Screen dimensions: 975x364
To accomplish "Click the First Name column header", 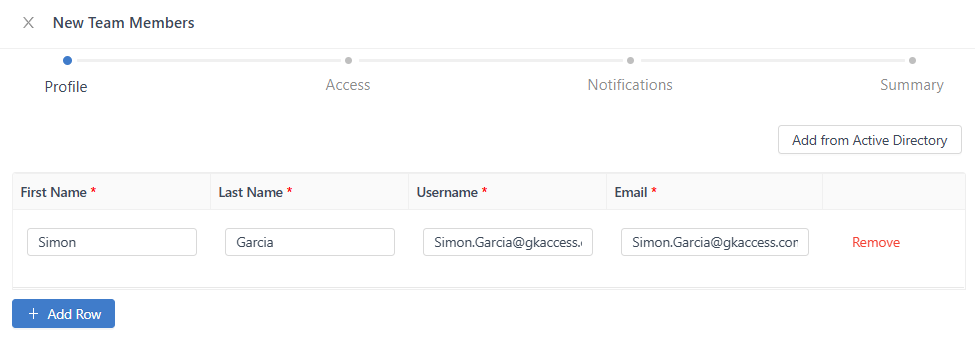I will tap(58, 192).
